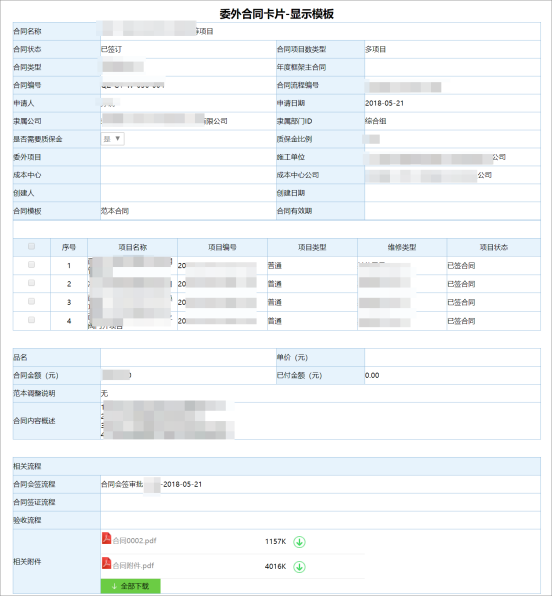
Task: Check the checkbox for project row 1
Action: point(32,265)
